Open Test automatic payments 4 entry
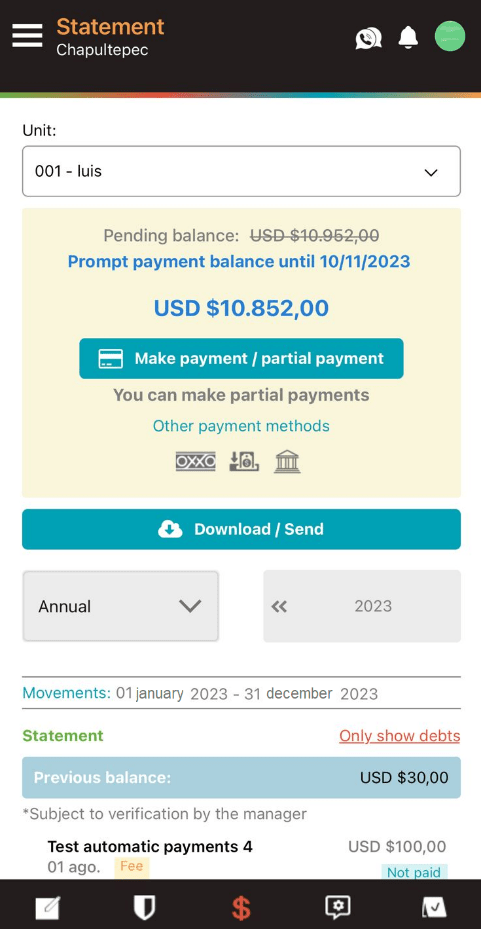The width and height of the screenshot is (481, 929). pos(241,857)
